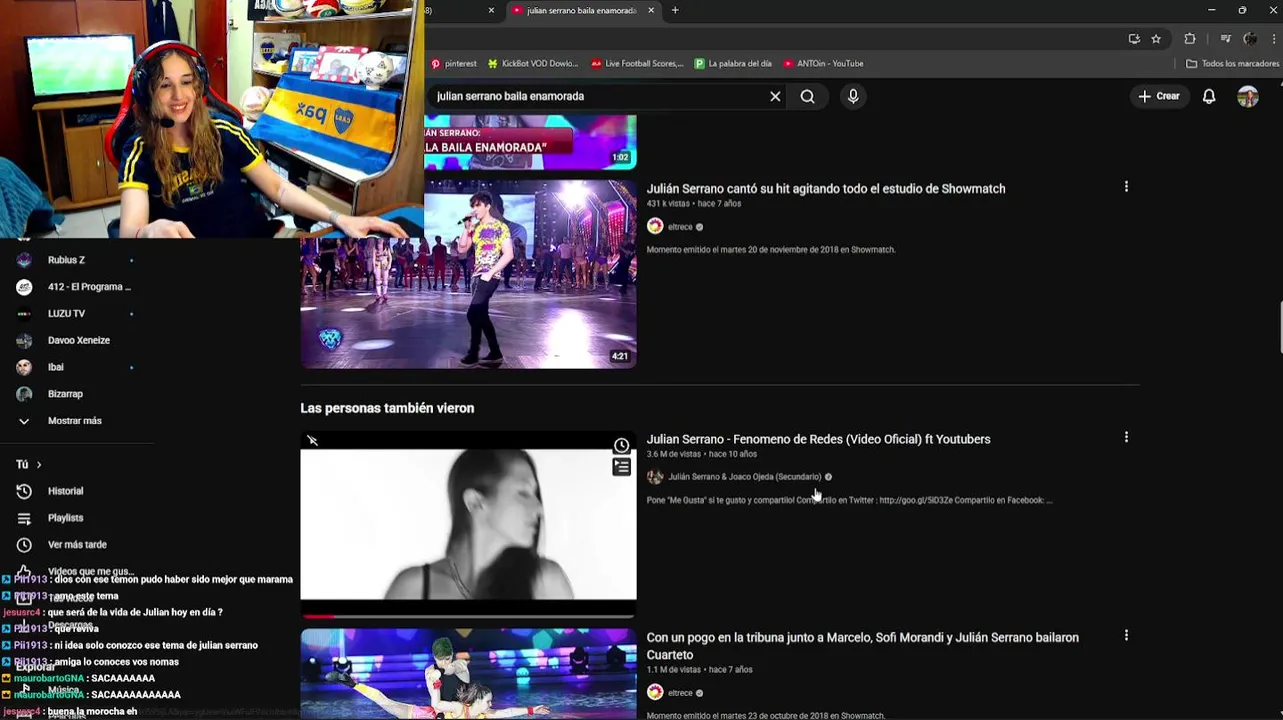Open the browser extensions puzzle icon
1283x720 pixels.
click(1189, 39)
